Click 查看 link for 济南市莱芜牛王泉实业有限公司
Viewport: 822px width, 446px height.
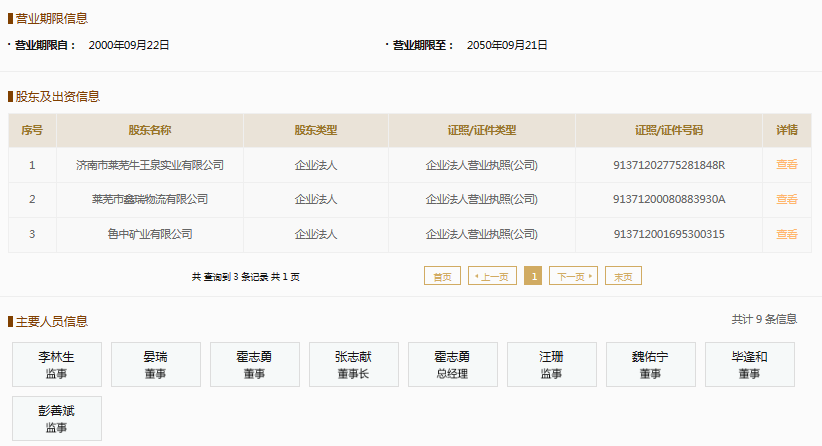point(787,165)
